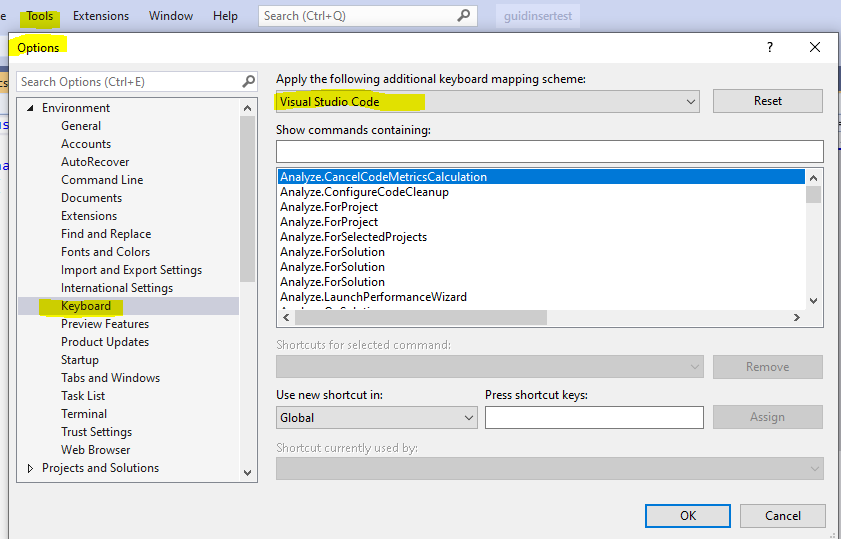The image size is (841, 539).
Task: Click the command list horizontal scrollbar thumb
Action: click(x=420, y=318)
